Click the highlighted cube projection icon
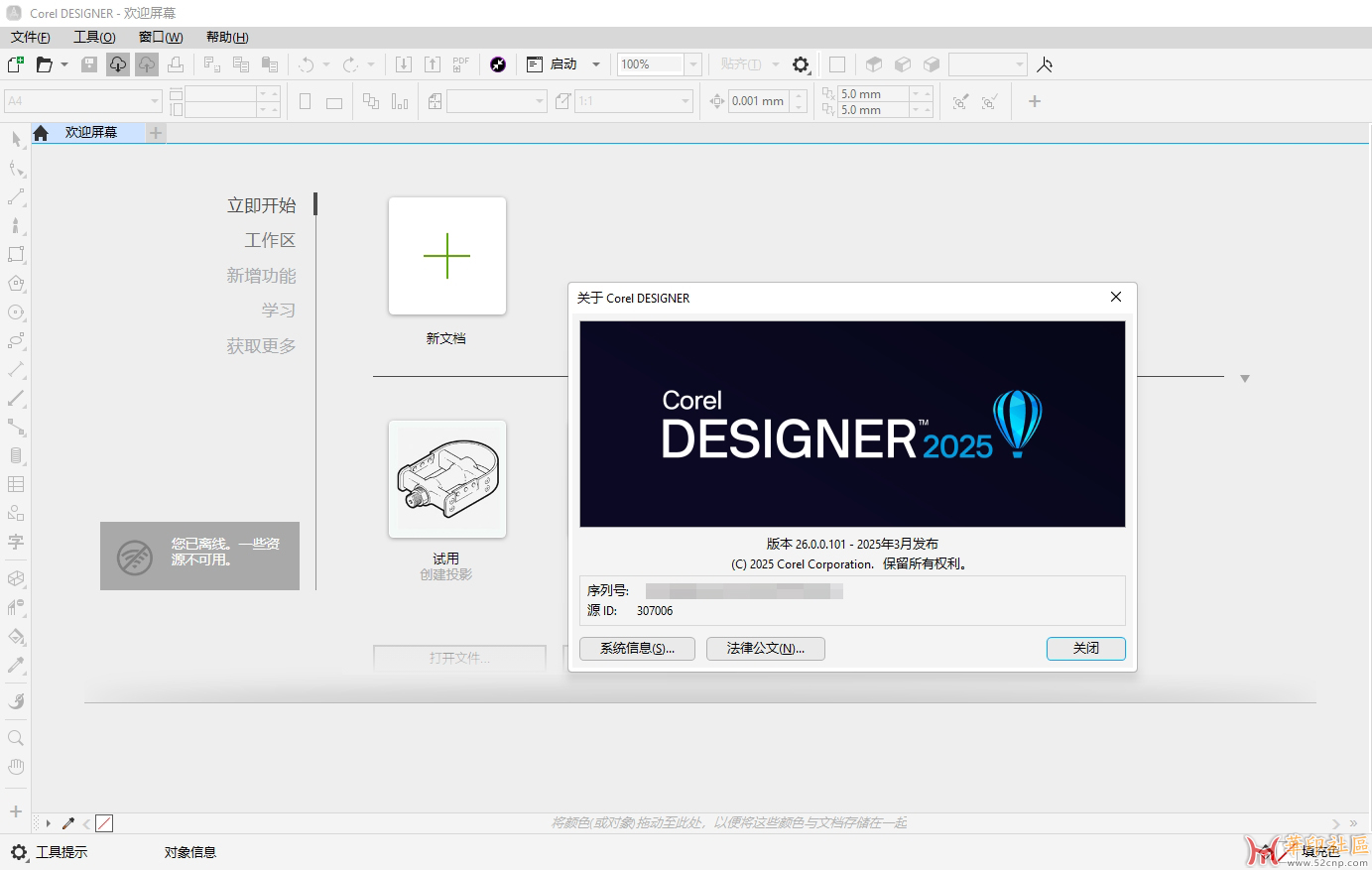This screenshot has height=870, width=1372. pyautogui.click(x=874, y=64)
